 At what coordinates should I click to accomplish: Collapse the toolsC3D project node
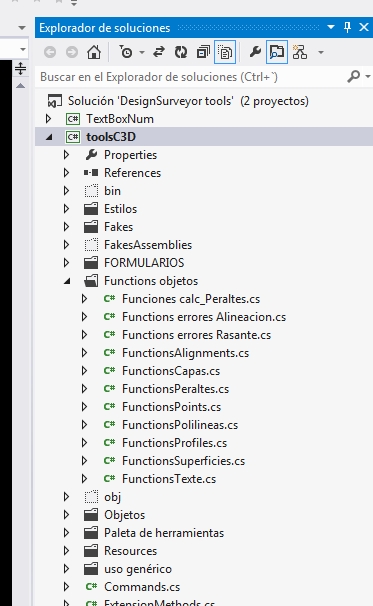tap(49, 137)
